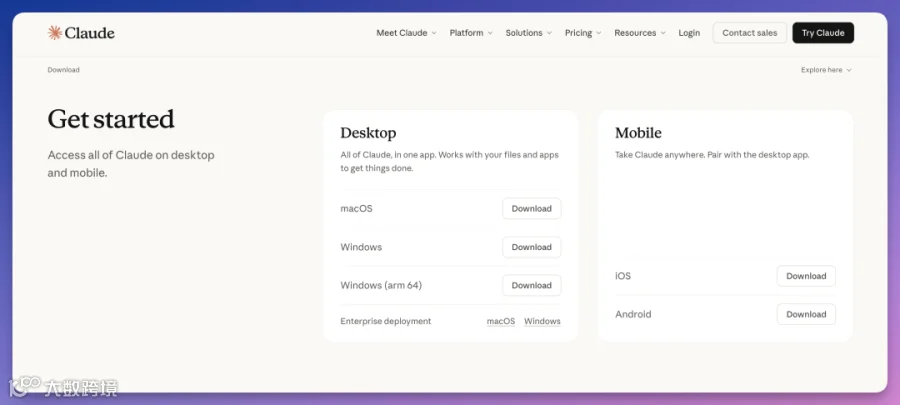This screenshot has height=405, width=900.
Task: Expand the Pricing menu
Action: click(583, 33)
